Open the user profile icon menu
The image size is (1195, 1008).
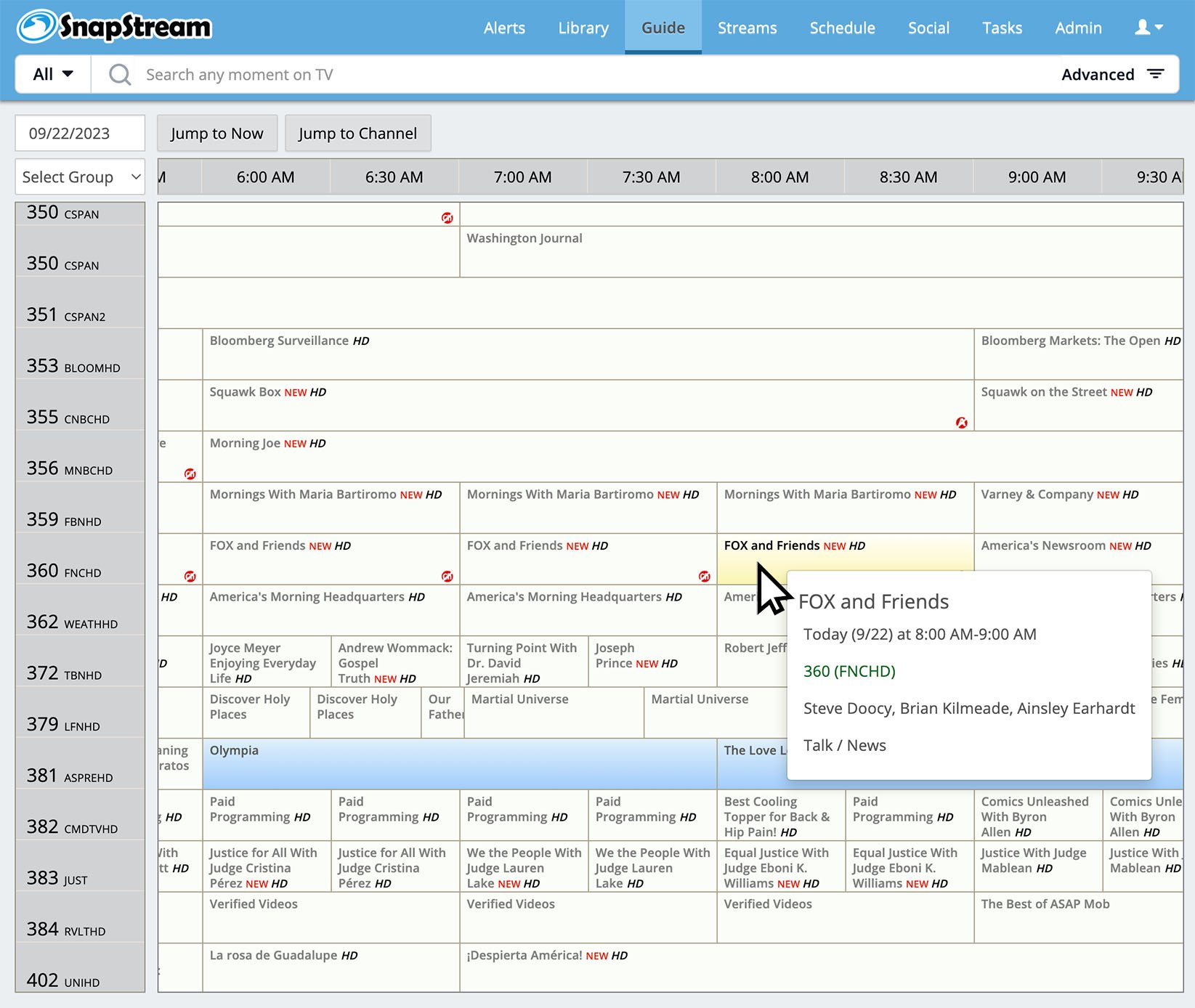click(1148, 28)
